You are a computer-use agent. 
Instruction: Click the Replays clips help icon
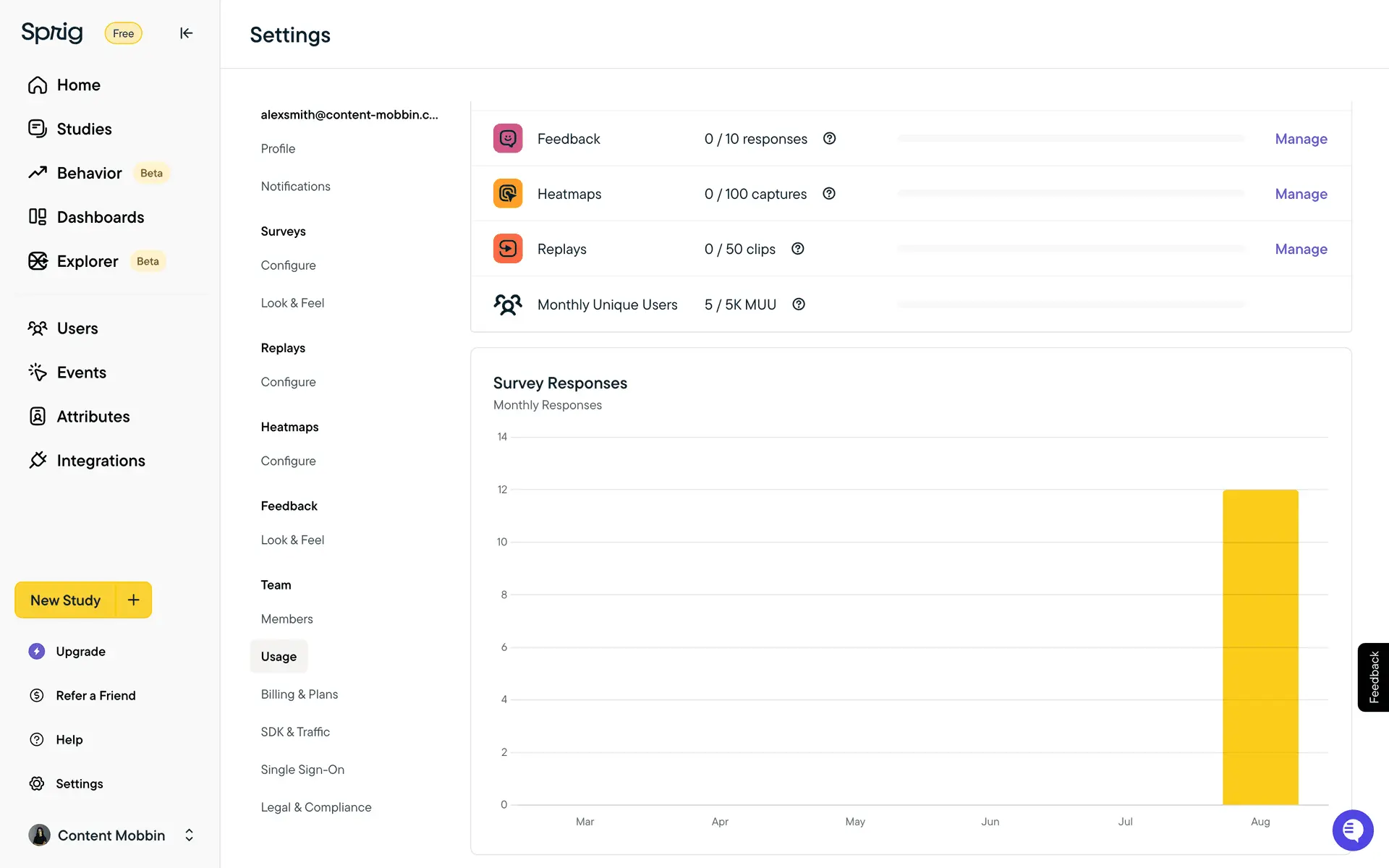[x=797, y=249]
